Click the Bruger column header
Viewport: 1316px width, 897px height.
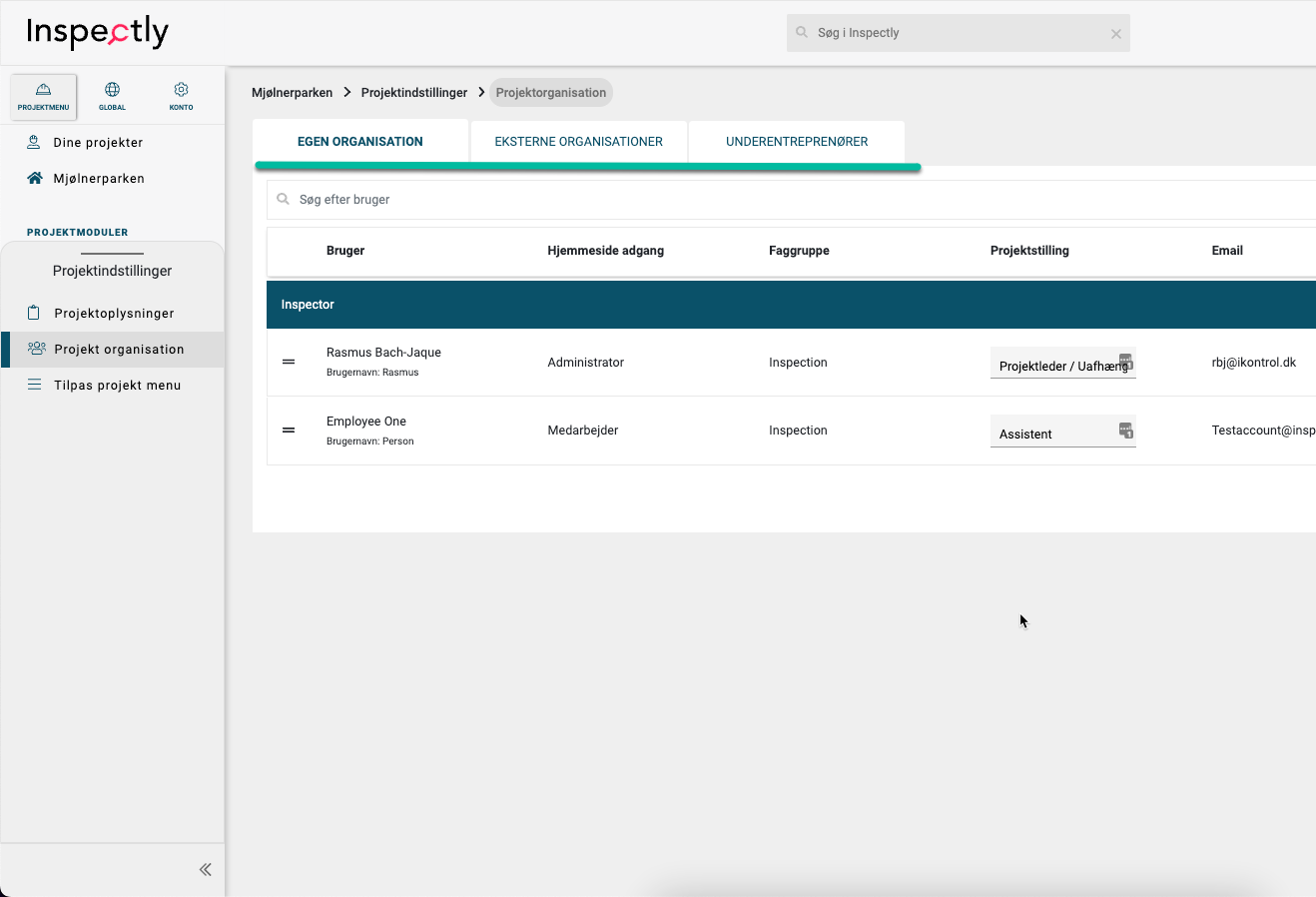coord(345,251)
